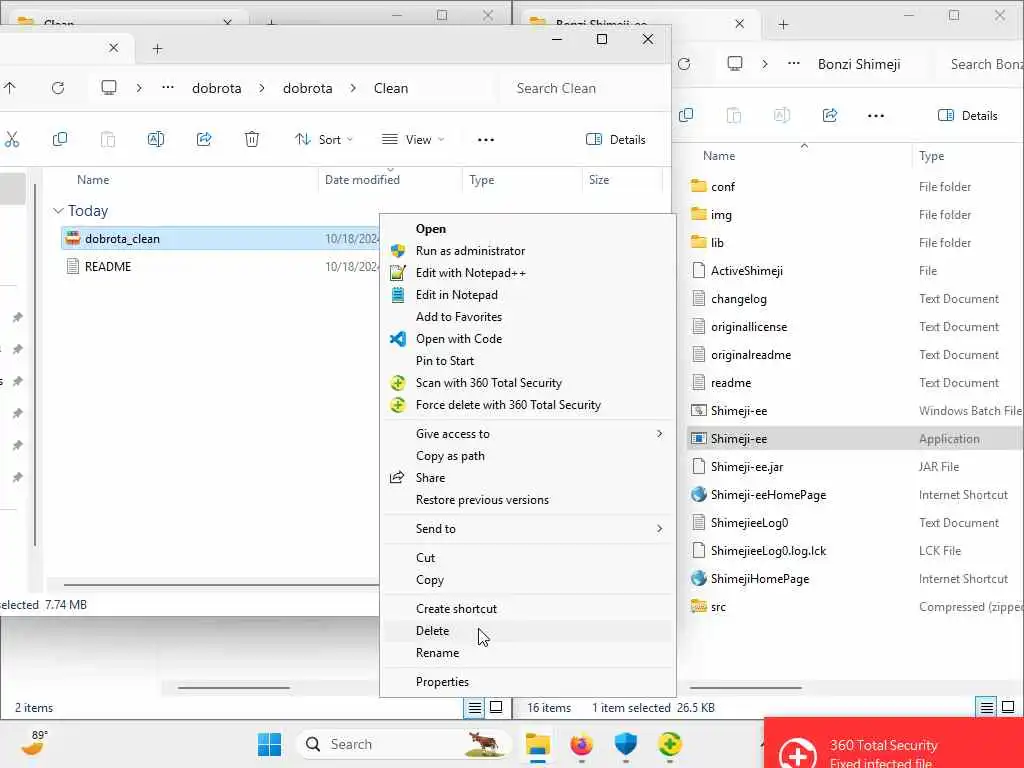Click Delete trash icon in Clean toolbar
The width and height of the screenshot is (1024, 768).
[251, 139]
